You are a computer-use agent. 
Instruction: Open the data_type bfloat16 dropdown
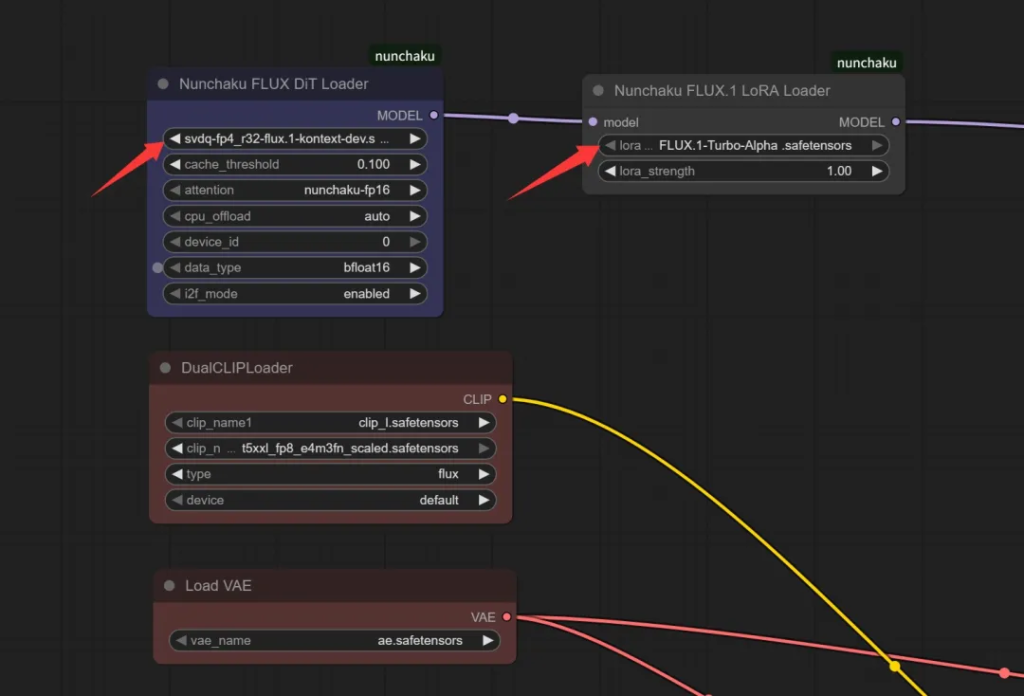[295, 268]
